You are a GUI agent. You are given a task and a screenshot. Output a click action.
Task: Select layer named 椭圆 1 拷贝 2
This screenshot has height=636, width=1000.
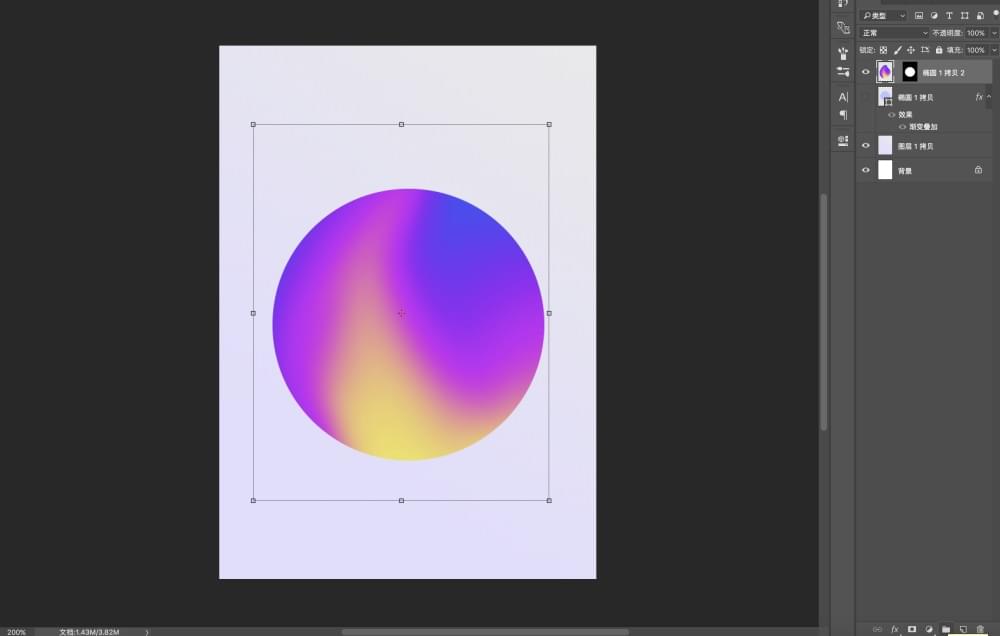pyautogui.click(x=943, y=73)
